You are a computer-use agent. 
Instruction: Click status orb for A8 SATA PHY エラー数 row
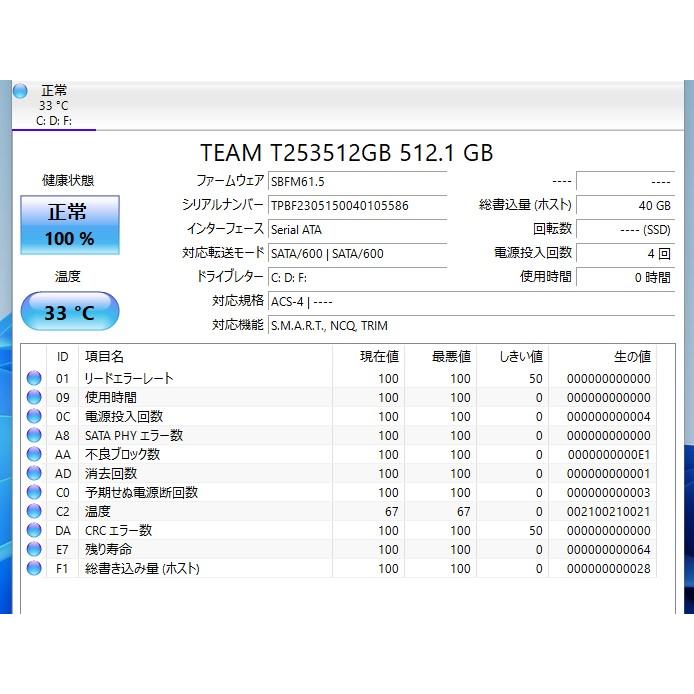click(x=34, y=436)
